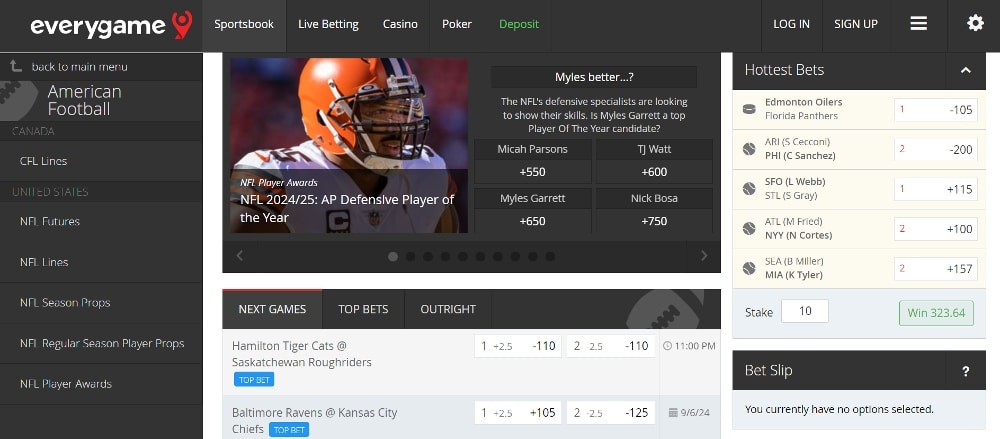Select the first carousel dot

pyautogui.click(x=393, y=257)
